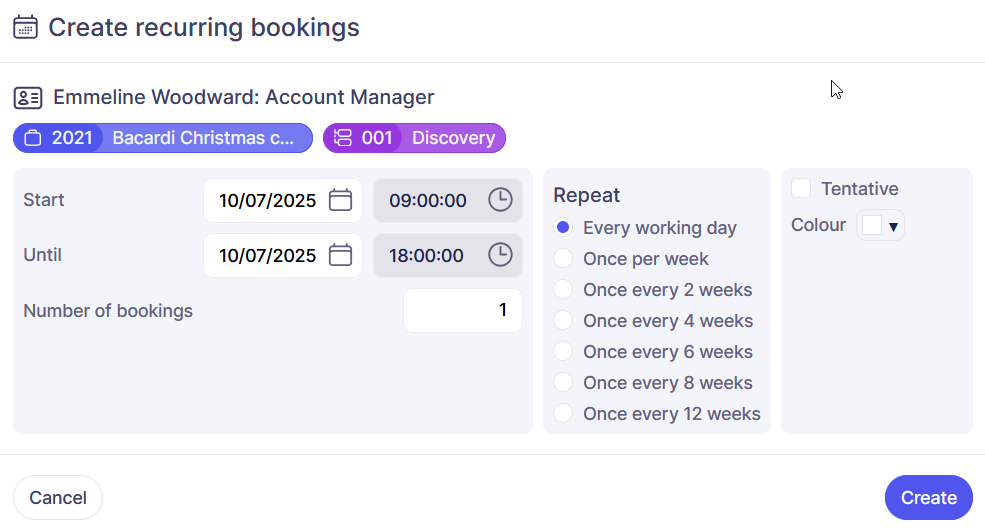Open the Start date calendar picker icon

tap(341, 200)
